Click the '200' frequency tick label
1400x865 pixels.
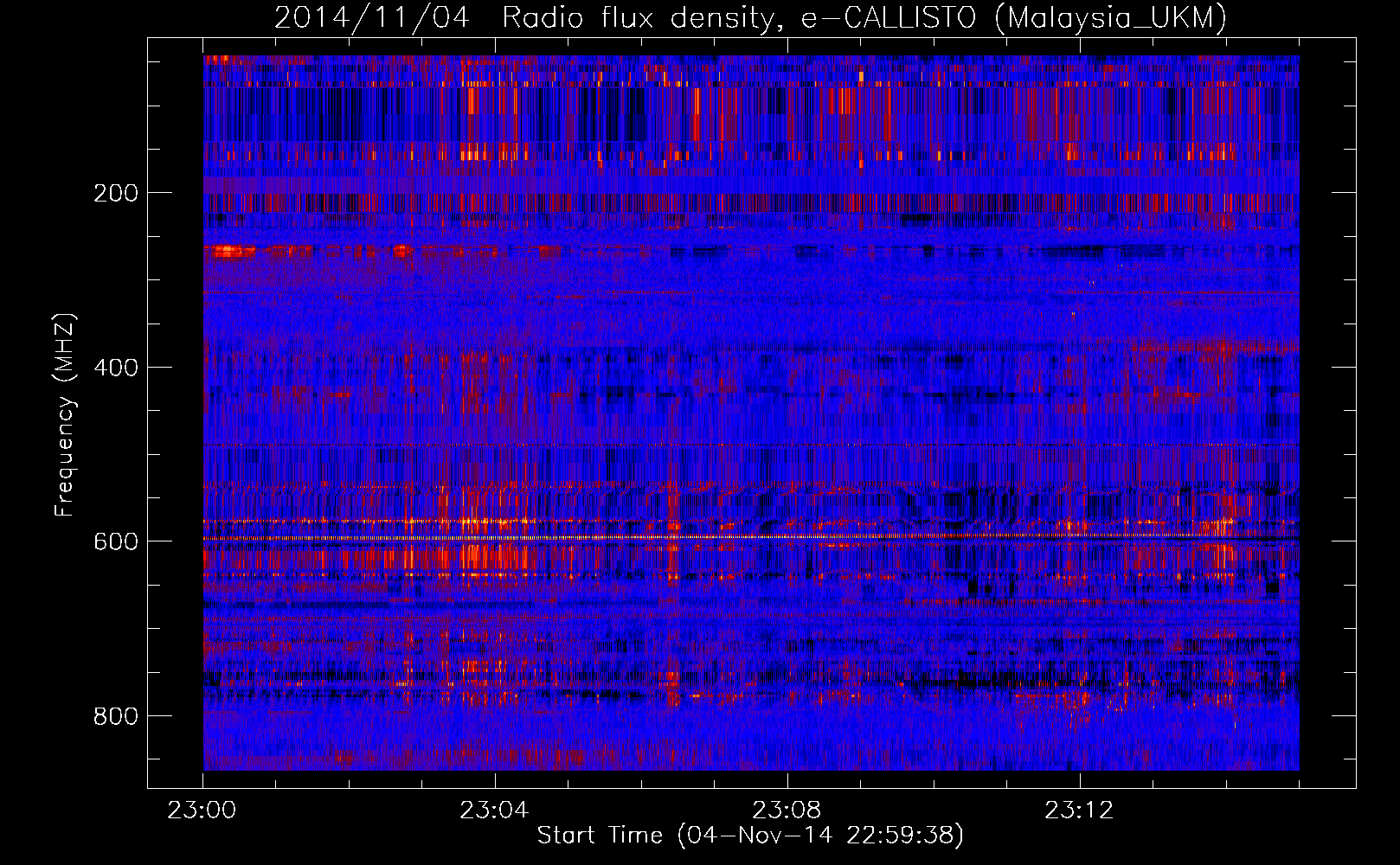point(115,193)
